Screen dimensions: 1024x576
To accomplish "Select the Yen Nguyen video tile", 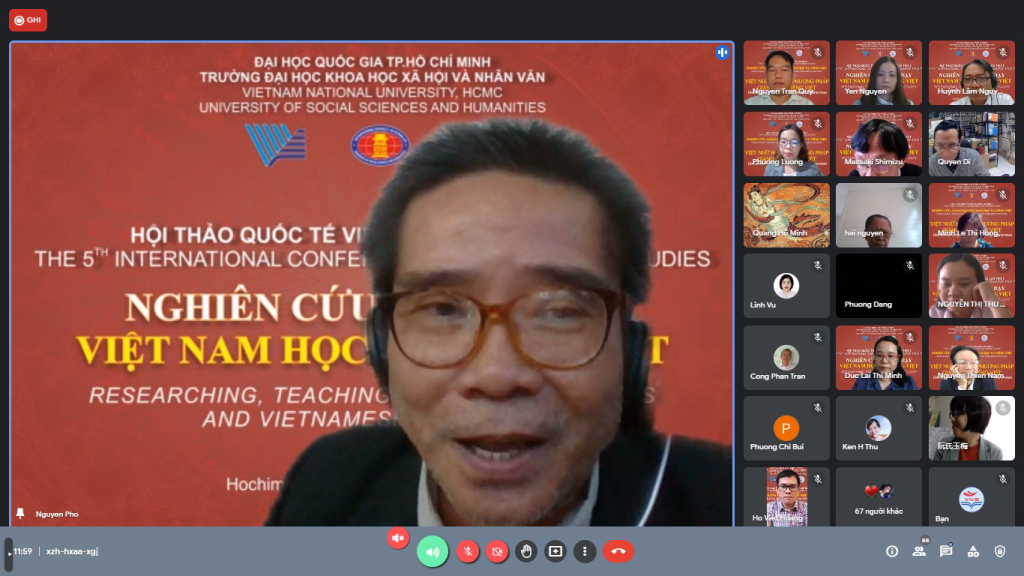I will (879, 72).
